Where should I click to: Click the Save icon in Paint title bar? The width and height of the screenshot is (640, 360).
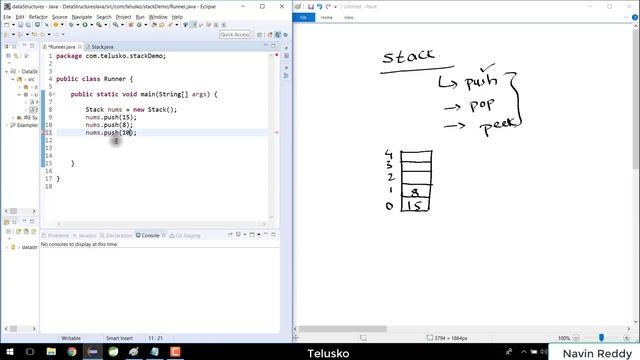[x=311, y=7]
